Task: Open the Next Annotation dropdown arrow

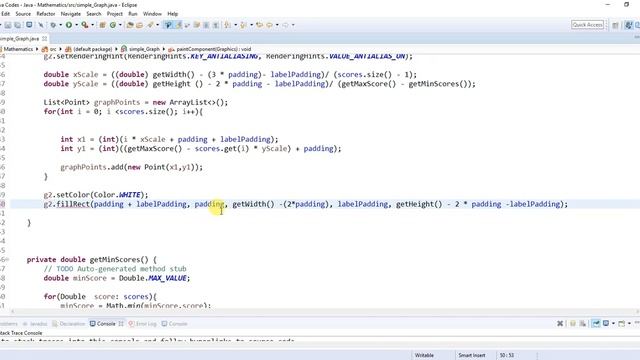Action: [236, 25]
